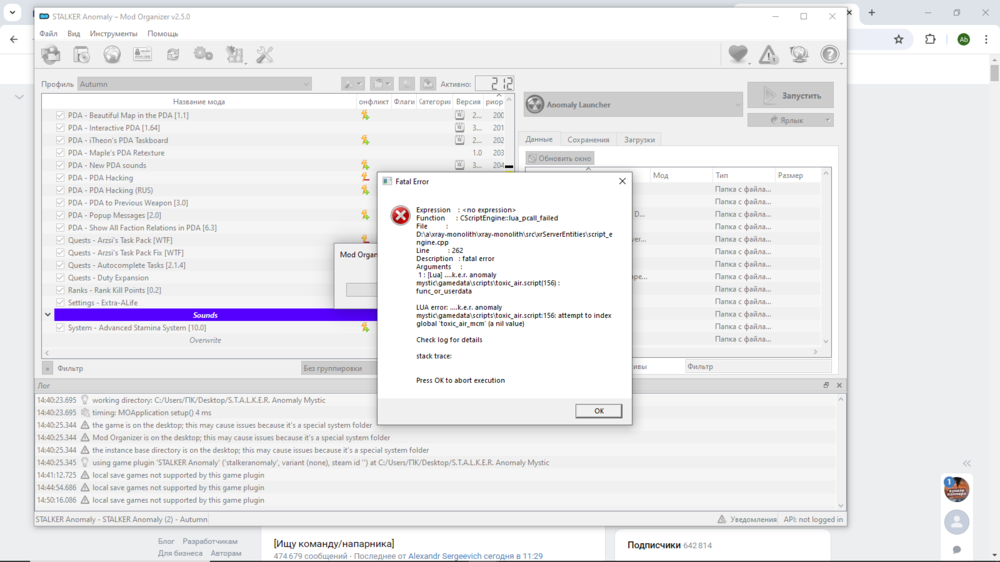Viewport: 1000px width, 562px height.
Task: Toggle checkbox for Quests - Autocomplete Tasks [2.1.4]
Action: 60,265
